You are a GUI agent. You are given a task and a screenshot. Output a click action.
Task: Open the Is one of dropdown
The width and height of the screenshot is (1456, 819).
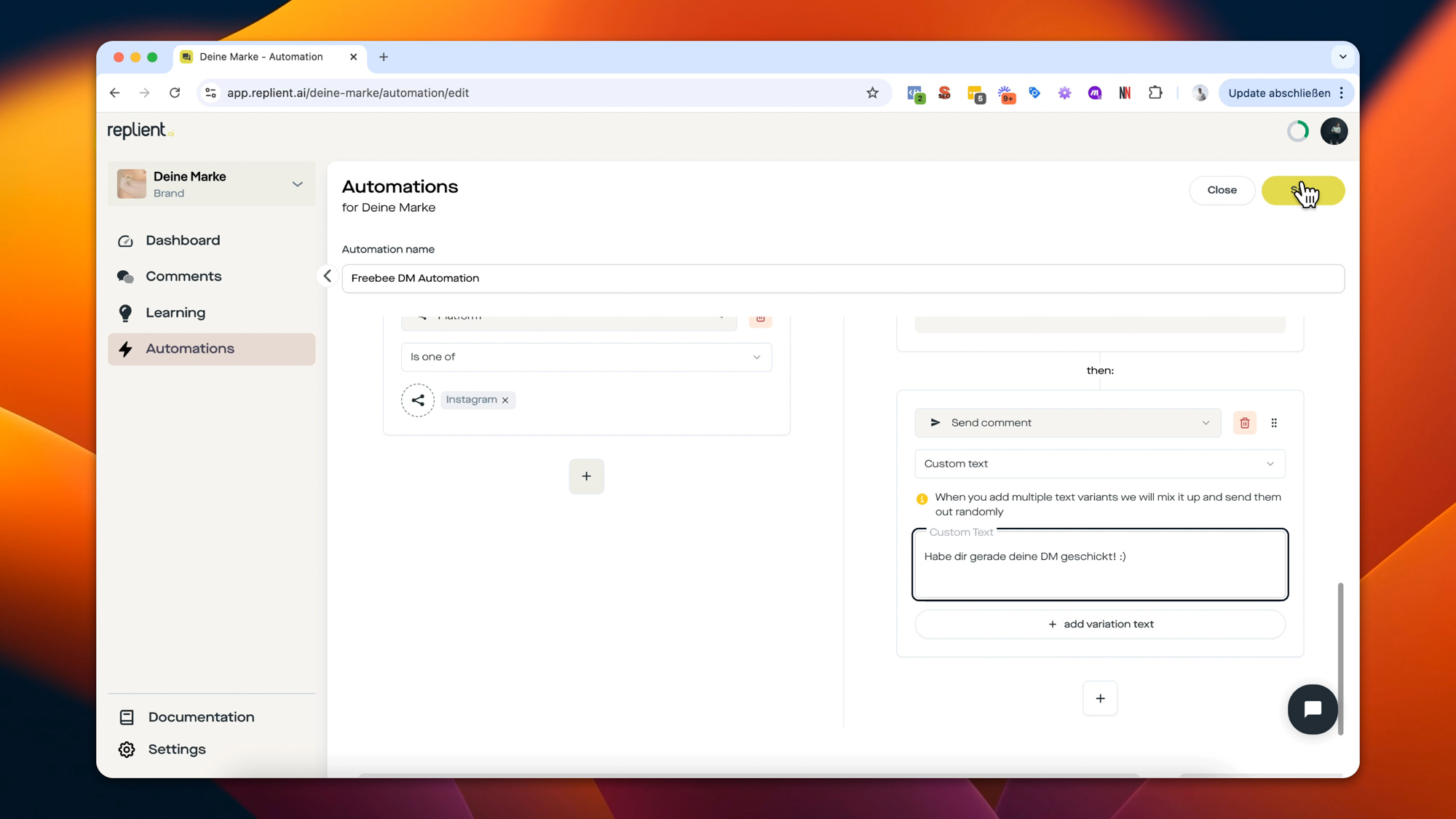pos(586,357)
